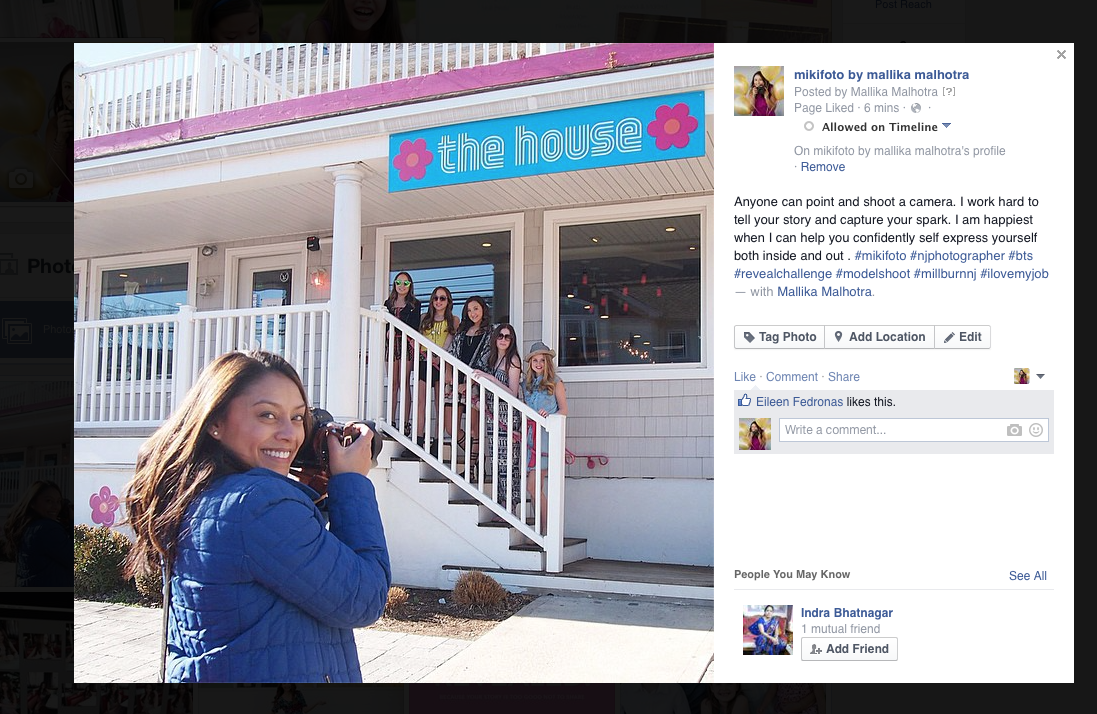Screen dimensions: 1097x714
Task: Expand the Allowed on Timeline dropdown arrow
Action: coord(947,126)
